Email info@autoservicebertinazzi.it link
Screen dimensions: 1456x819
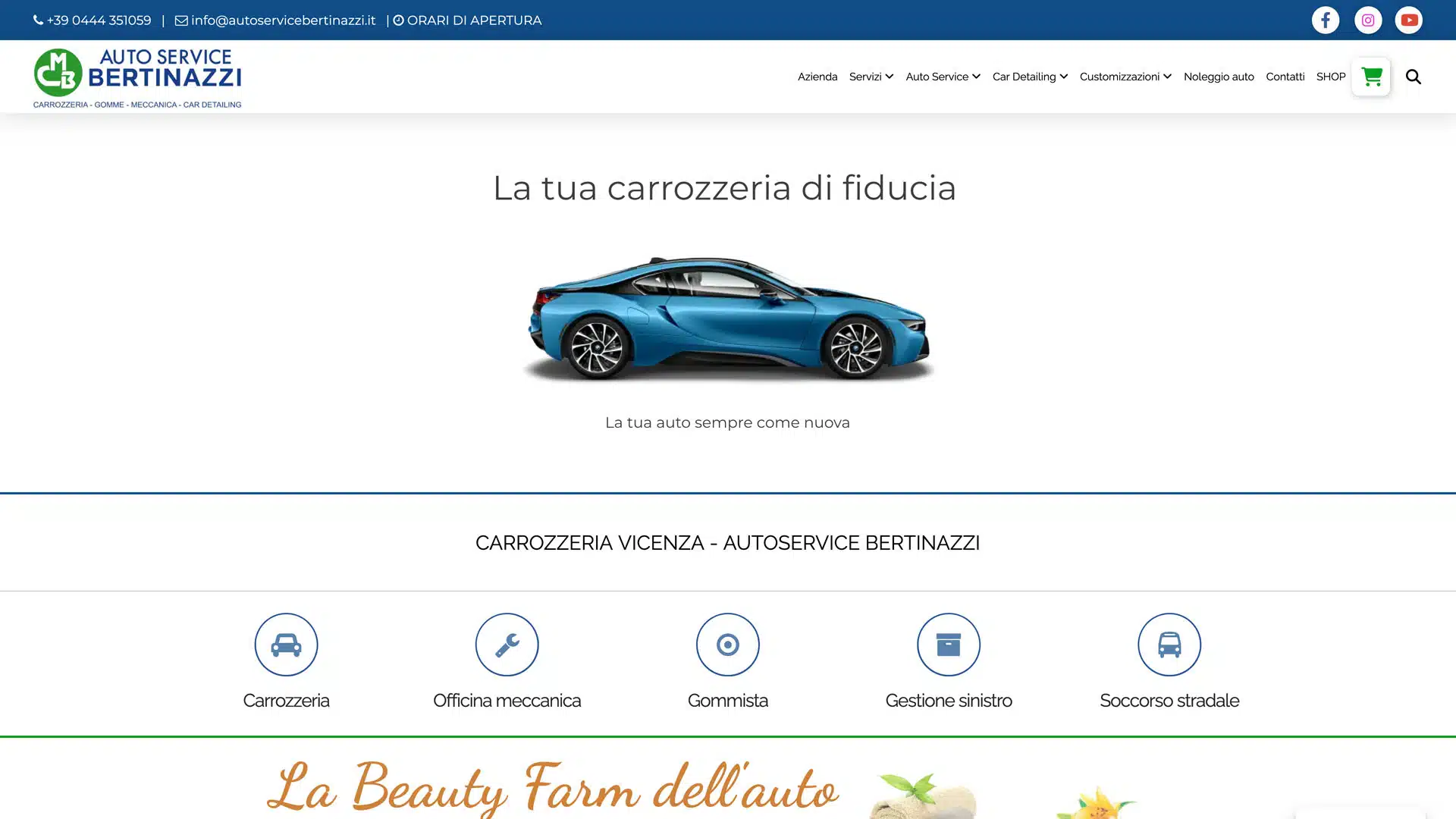(x=283, y=20)
